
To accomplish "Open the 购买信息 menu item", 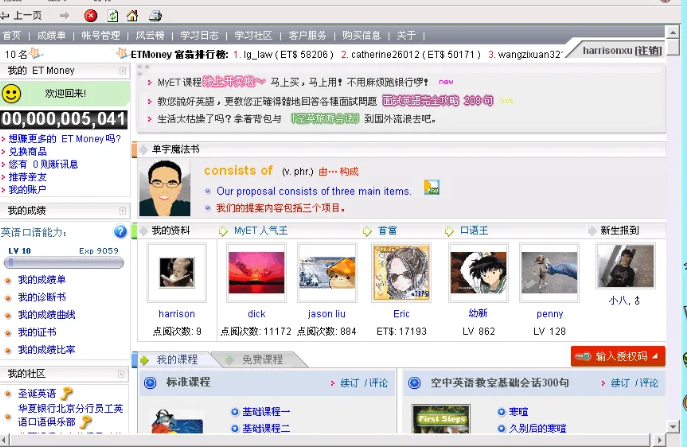I will click(361, 35).
